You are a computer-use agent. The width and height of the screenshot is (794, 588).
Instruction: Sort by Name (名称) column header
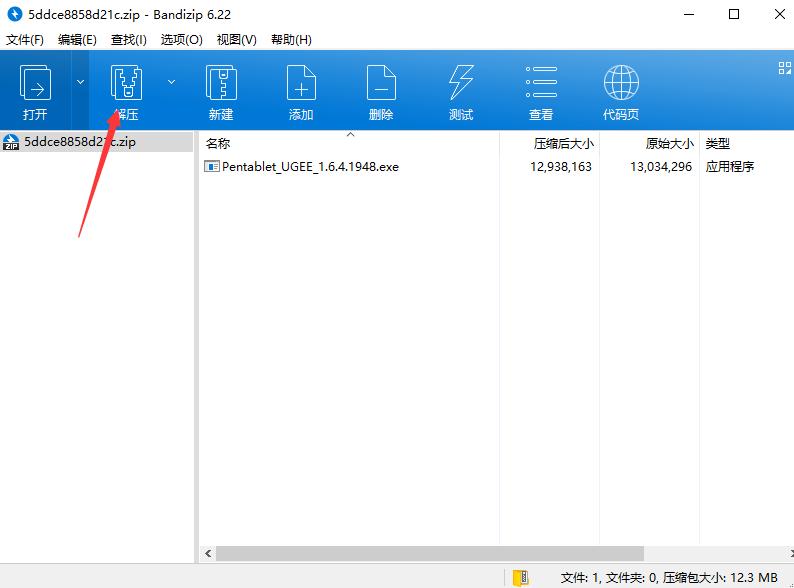click(218, 144)
